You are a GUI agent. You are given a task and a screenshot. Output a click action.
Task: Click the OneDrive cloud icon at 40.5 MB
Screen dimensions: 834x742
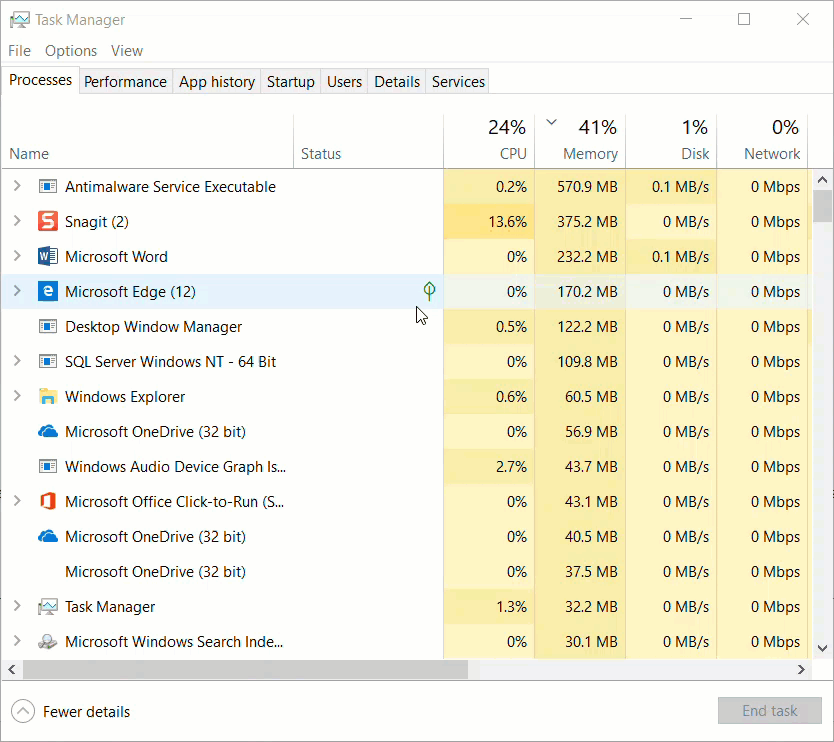pyautogui.click(x=48, y=536)
